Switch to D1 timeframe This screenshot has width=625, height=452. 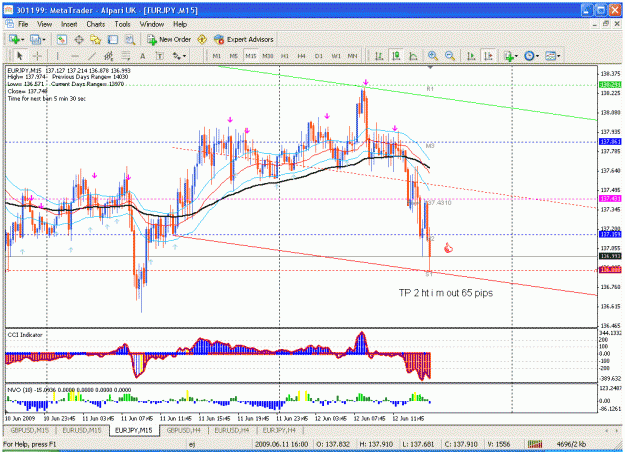[318, 56]
